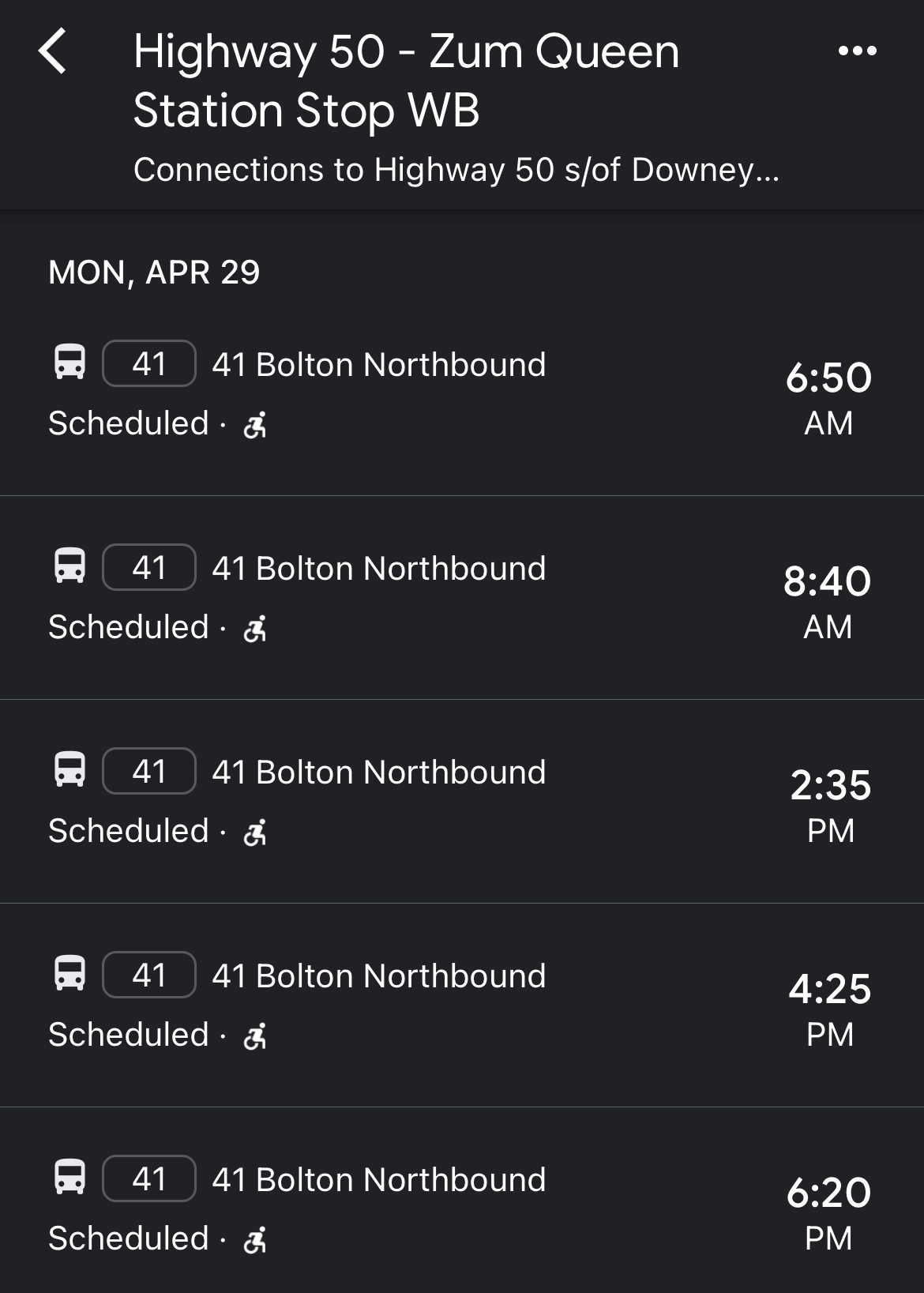Tap bus icon for 4:25 PM departure
Screen dimensions: 924x1293
69,975
